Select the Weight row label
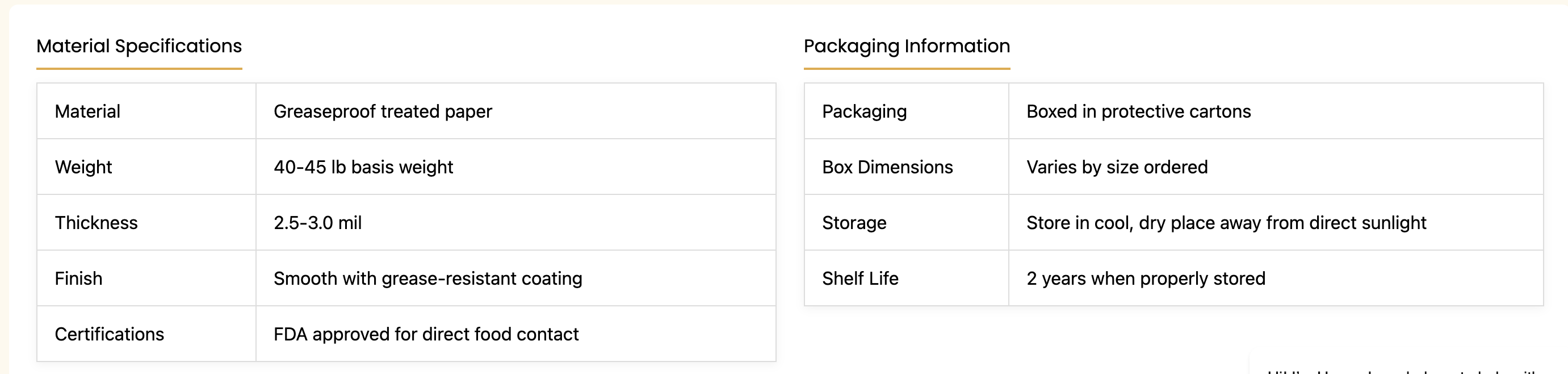The width and height of the screenshot is (1568, 374). pos(83,167)
